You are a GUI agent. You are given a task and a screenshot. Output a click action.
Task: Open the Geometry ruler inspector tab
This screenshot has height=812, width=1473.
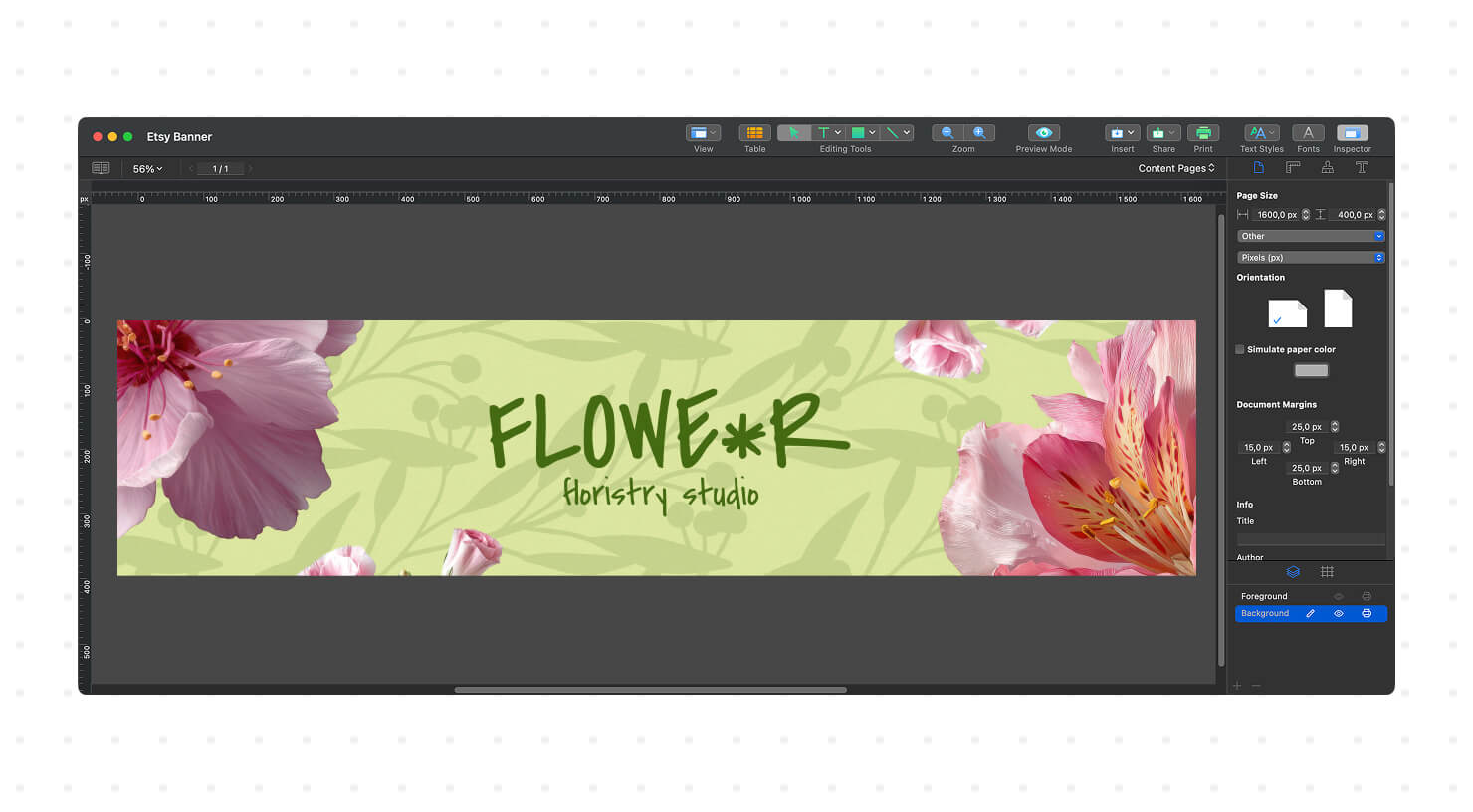(1293, 167)
